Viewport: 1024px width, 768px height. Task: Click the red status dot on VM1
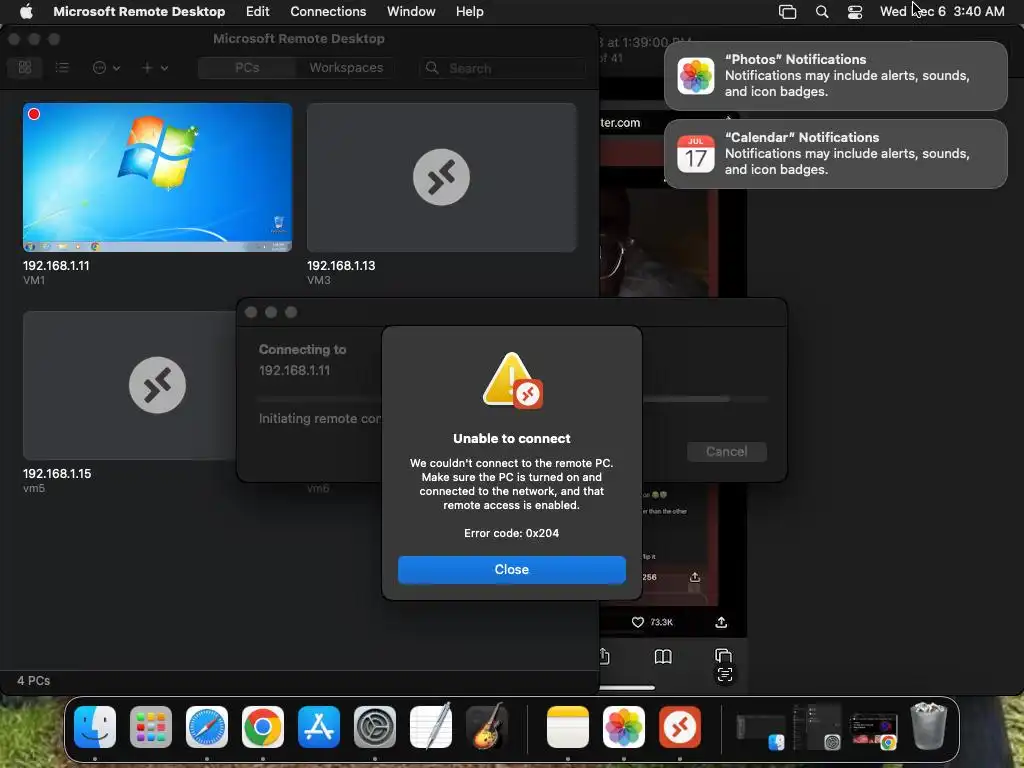coord(34,114)
